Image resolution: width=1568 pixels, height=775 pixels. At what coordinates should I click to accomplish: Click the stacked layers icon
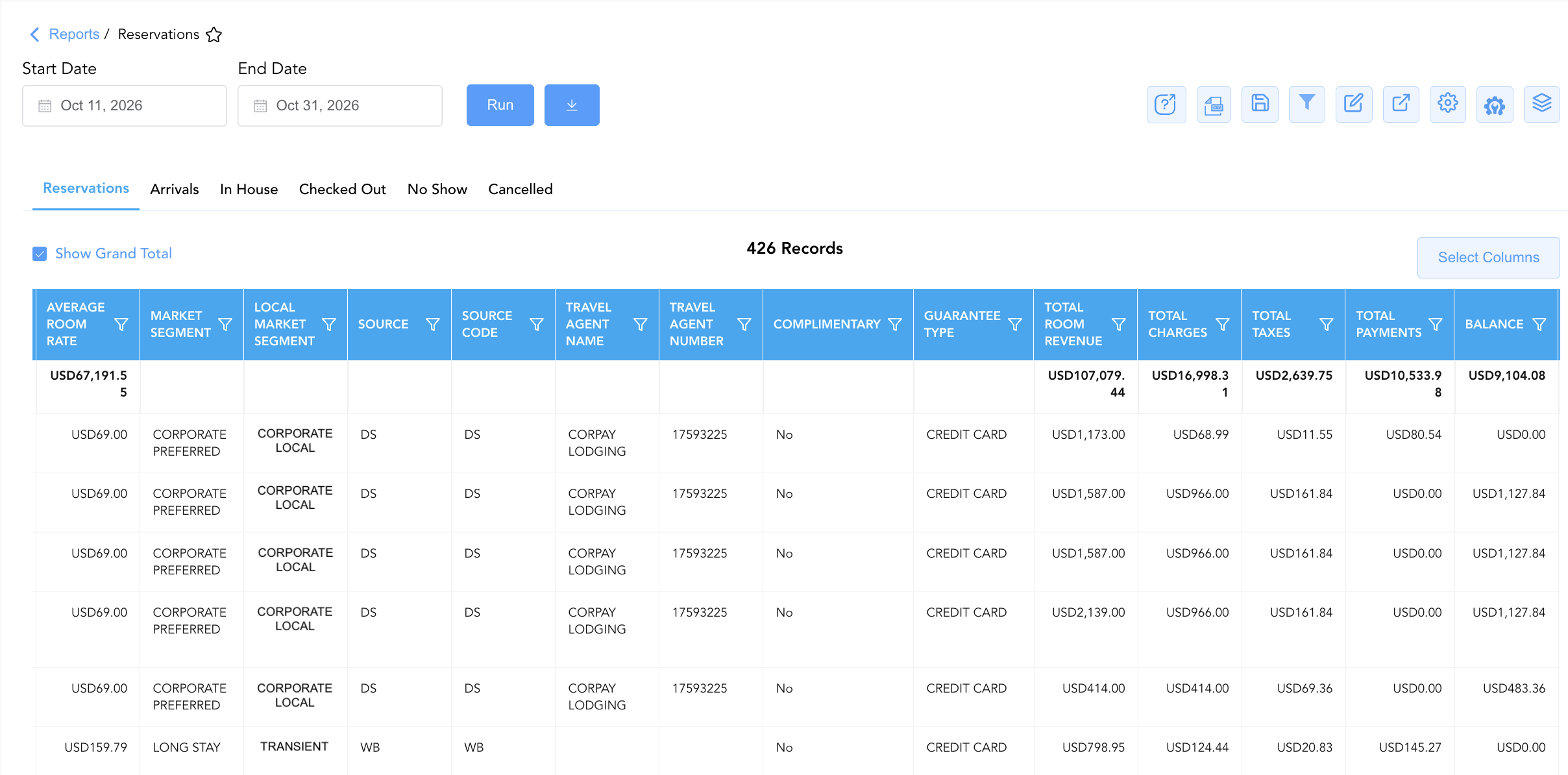click(1541, 105)
